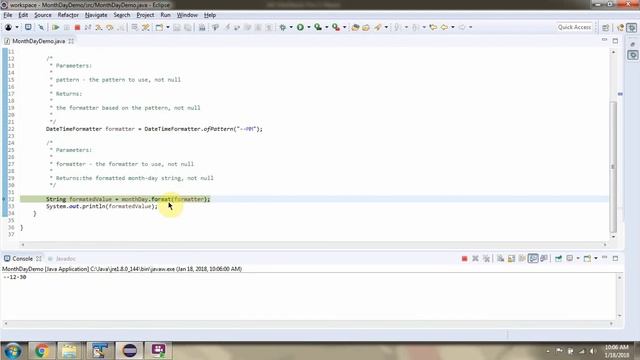Click the Last Edit Location arrow icon
640x360 pixels.
433,27
